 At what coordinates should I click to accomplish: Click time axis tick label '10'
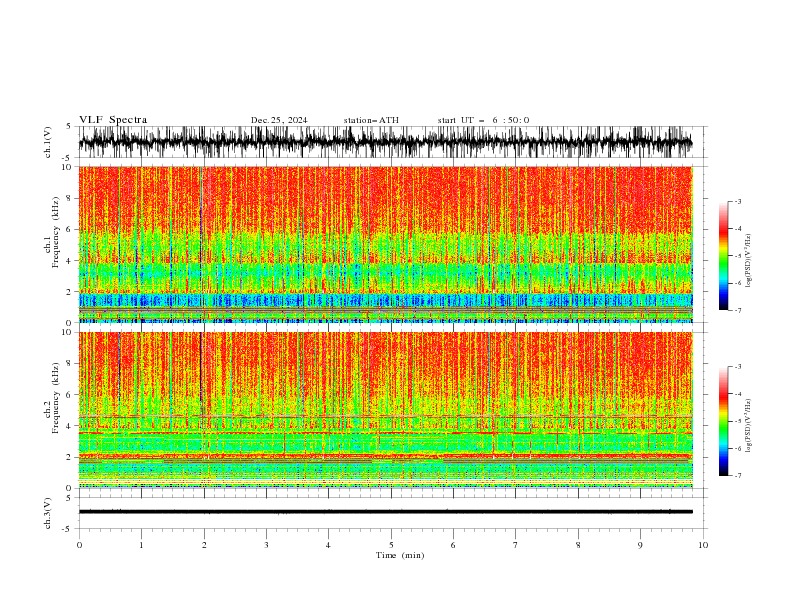pyautogui.click(x=703, y=545)
